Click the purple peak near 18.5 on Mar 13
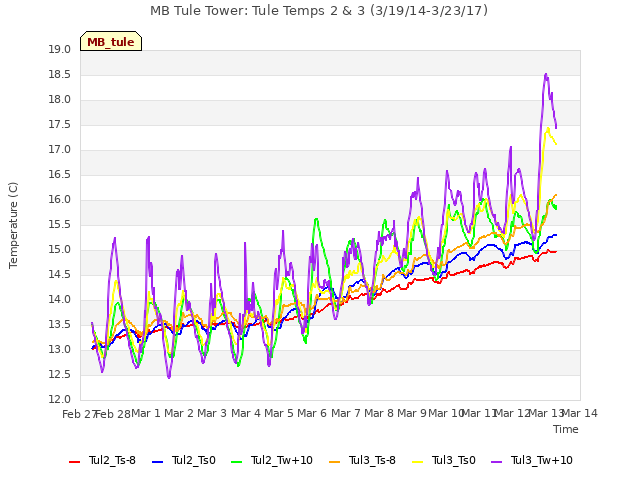 tap(546, 75)
